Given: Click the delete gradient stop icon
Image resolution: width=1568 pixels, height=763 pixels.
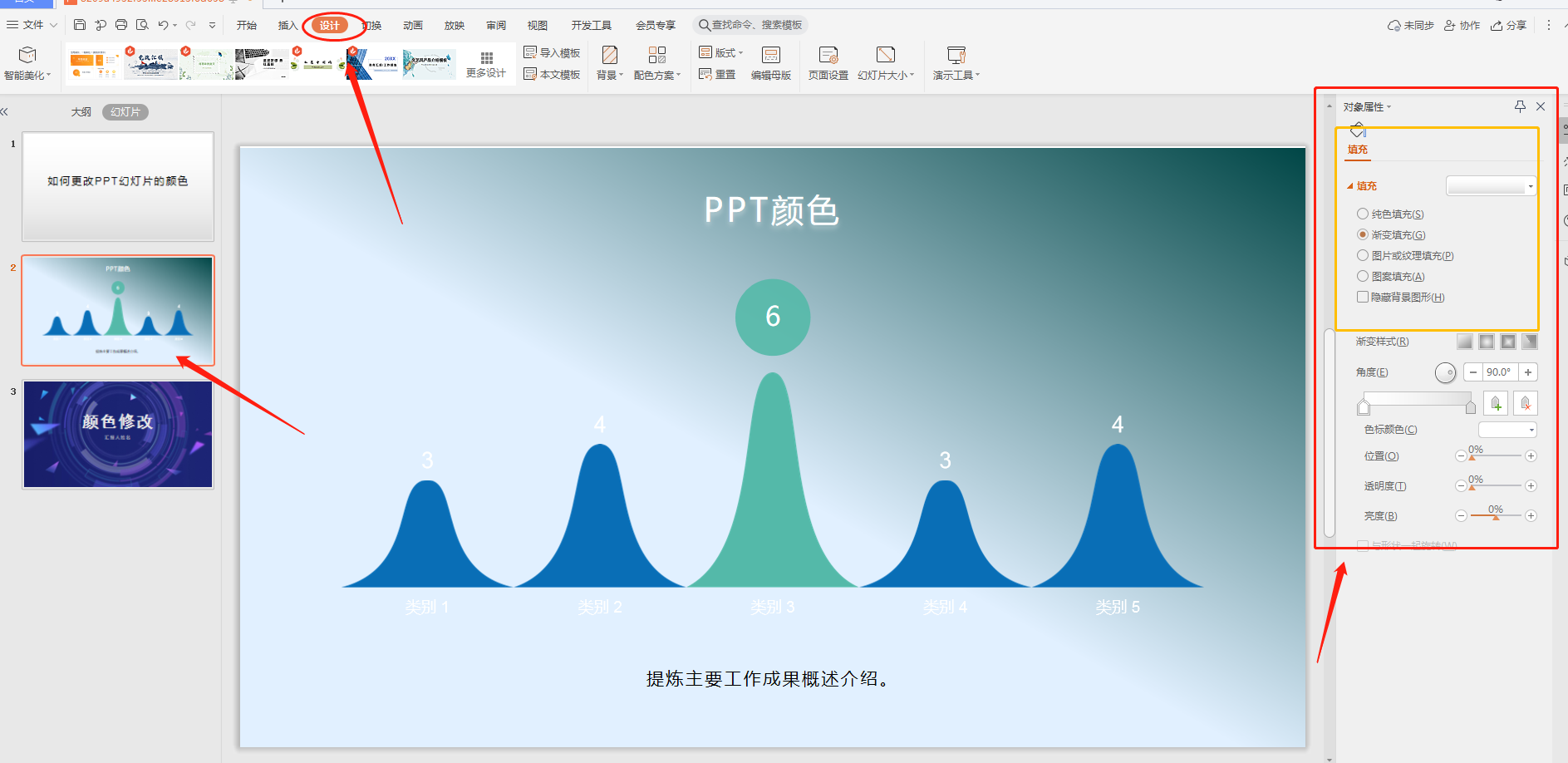Looking at the screenshot, I should 1526,404.
